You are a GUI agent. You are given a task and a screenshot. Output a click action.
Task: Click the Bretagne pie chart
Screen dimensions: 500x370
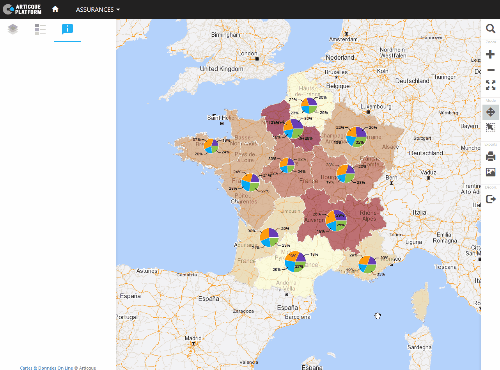[211, 146]
